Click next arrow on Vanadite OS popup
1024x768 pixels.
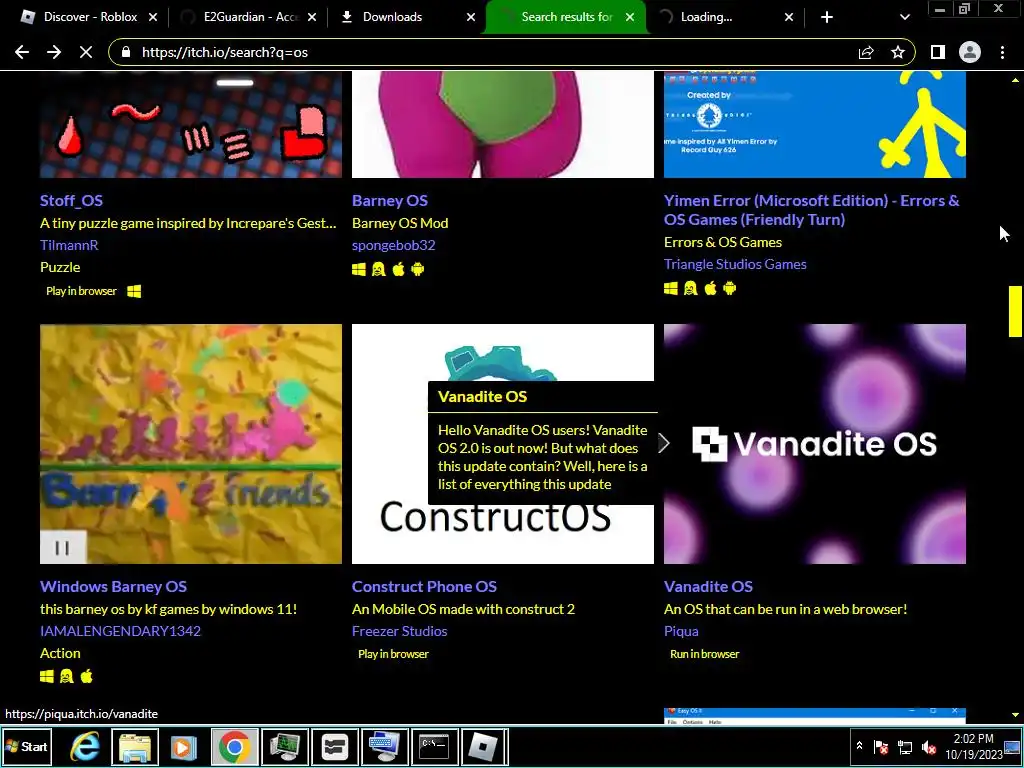[664, 443]
